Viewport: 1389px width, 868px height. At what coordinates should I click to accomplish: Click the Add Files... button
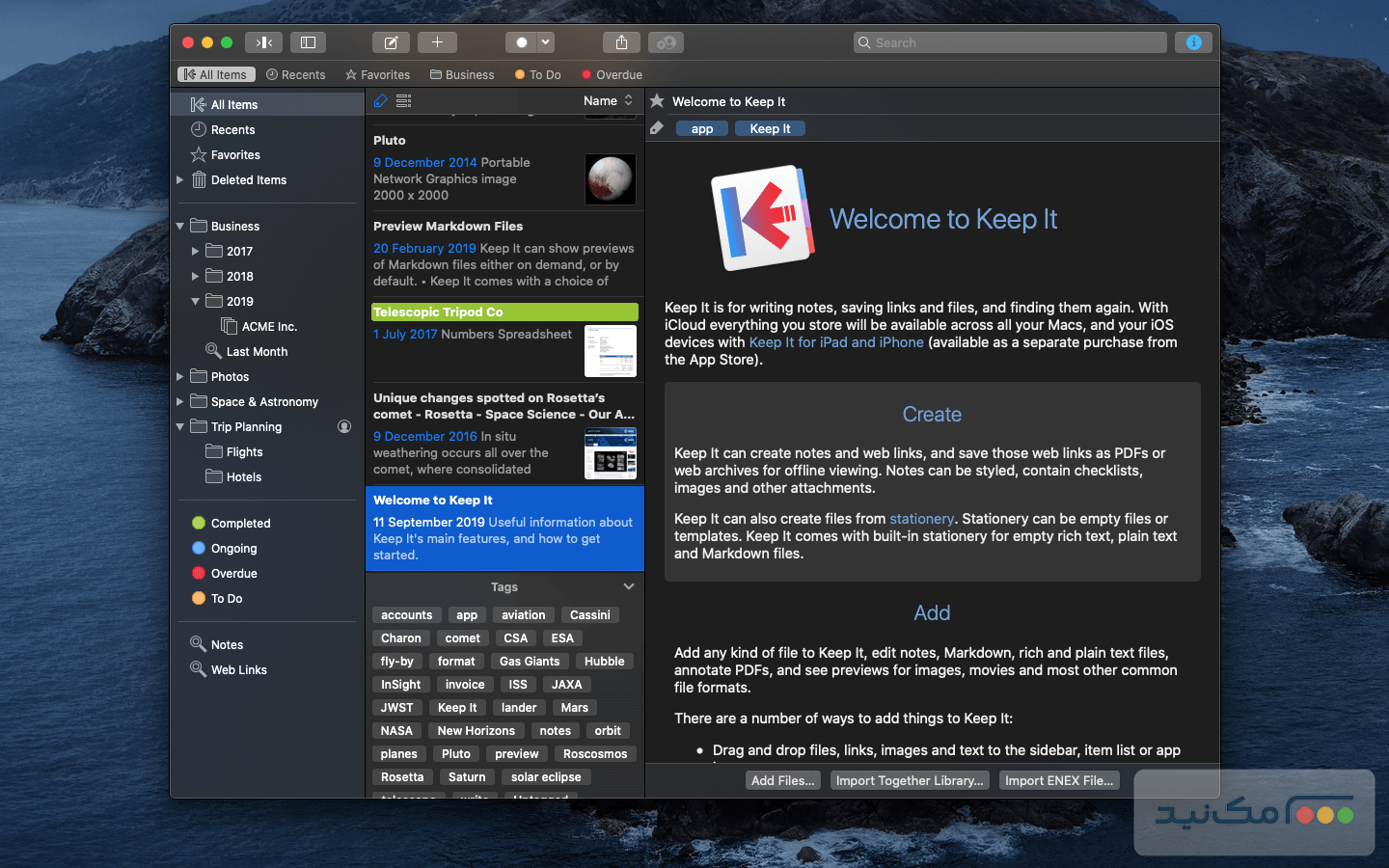(x=783, y=780)
